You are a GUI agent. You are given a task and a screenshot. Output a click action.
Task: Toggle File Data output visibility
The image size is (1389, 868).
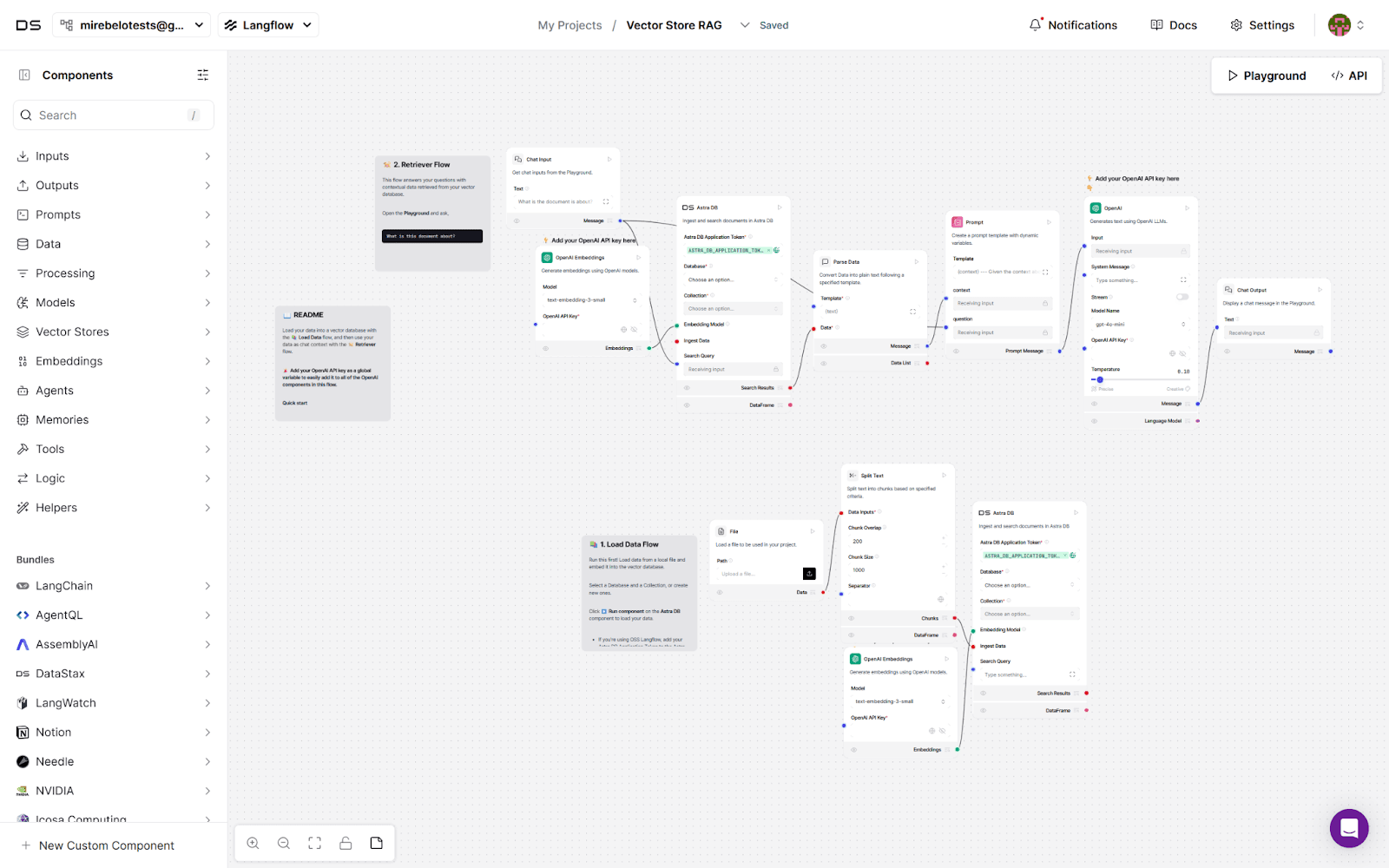click(x=720, y=593)
